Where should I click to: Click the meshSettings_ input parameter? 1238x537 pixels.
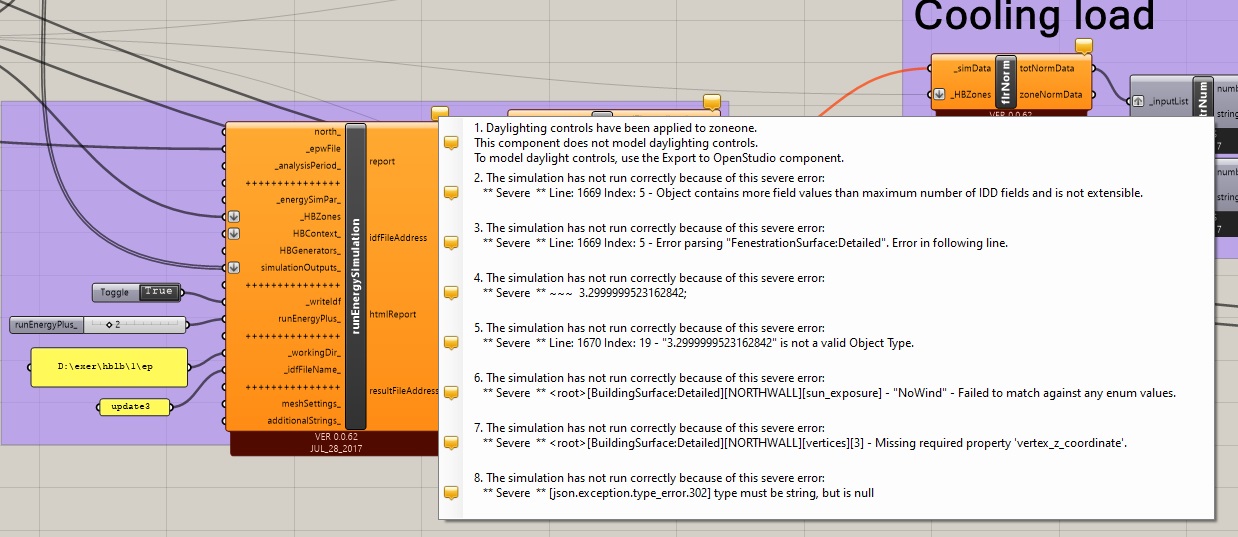[310, 403]
